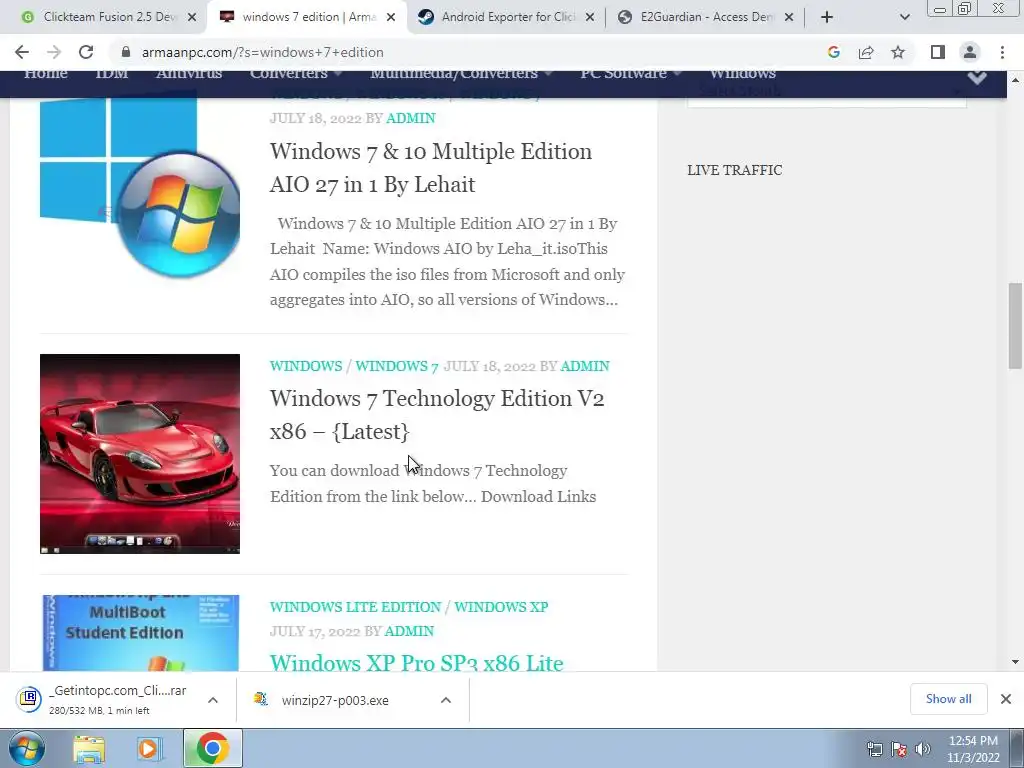Open Windows 7 Technology Edition V2 article
The image size is (1024, 768).
[437, 415]
